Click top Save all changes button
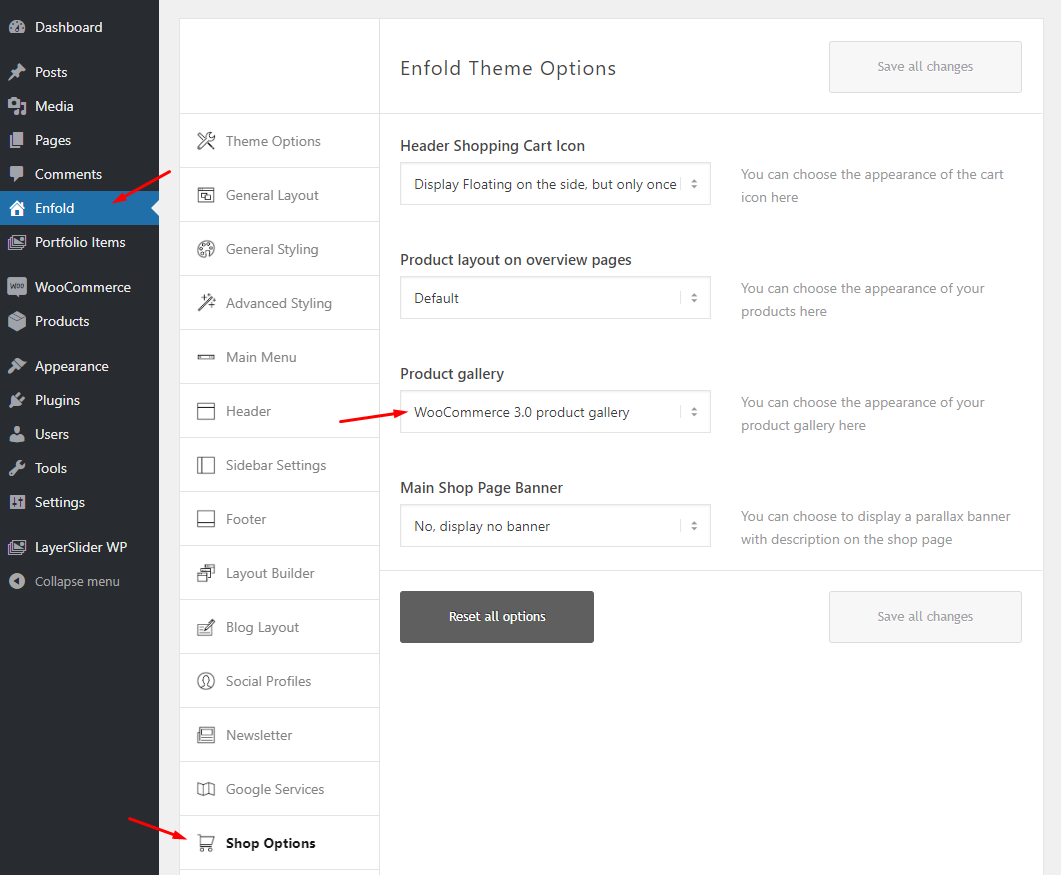This screenshot has width=1061, height=875. coord(925,67)
